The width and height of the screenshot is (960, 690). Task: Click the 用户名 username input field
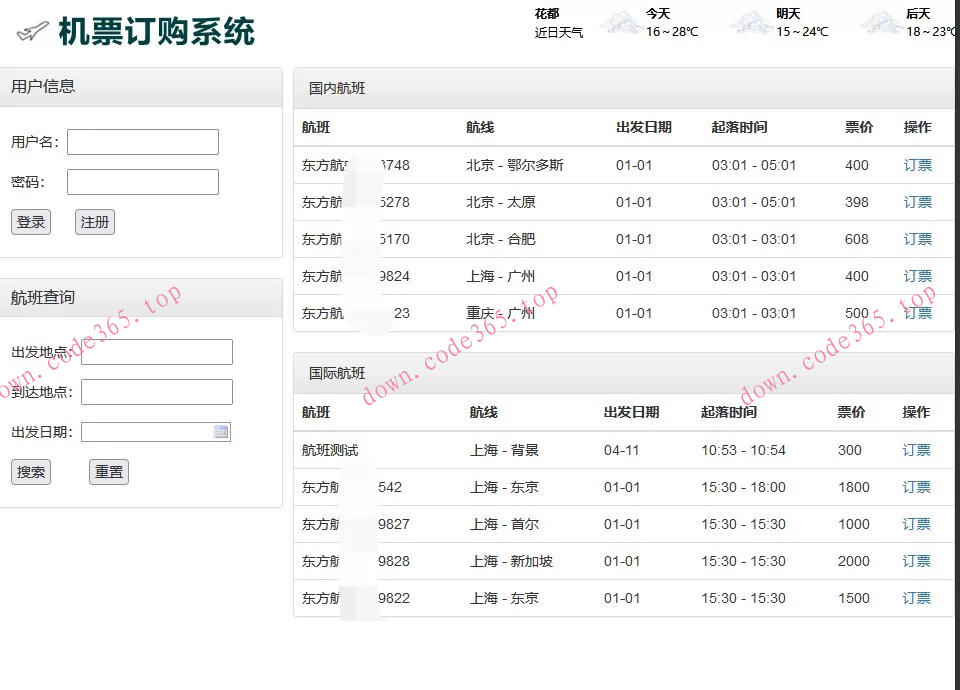point(142,141)
